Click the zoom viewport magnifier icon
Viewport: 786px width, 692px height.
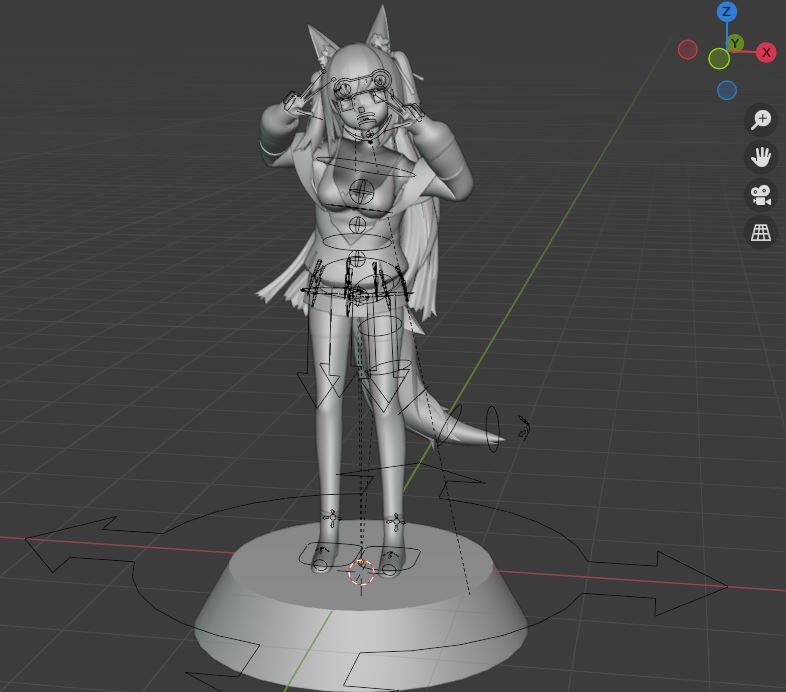coord(760,119)
